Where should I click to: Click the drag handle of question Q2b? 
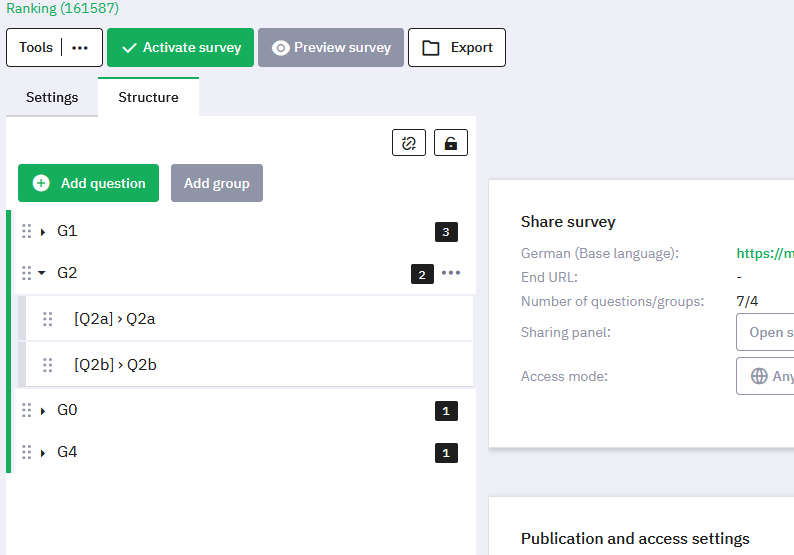click(x=47, y=365)
